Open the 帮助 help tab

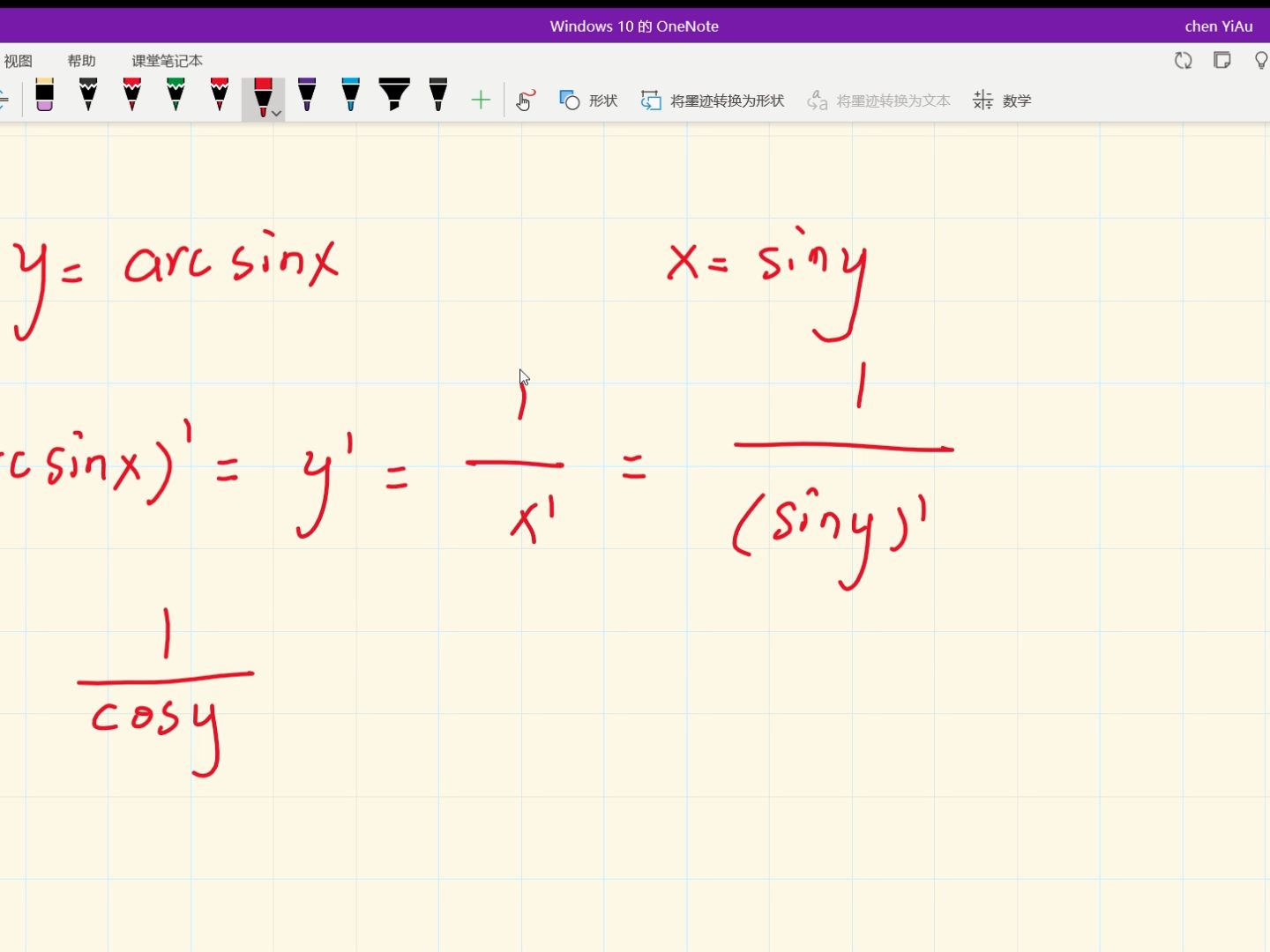(x=81, y=61)
